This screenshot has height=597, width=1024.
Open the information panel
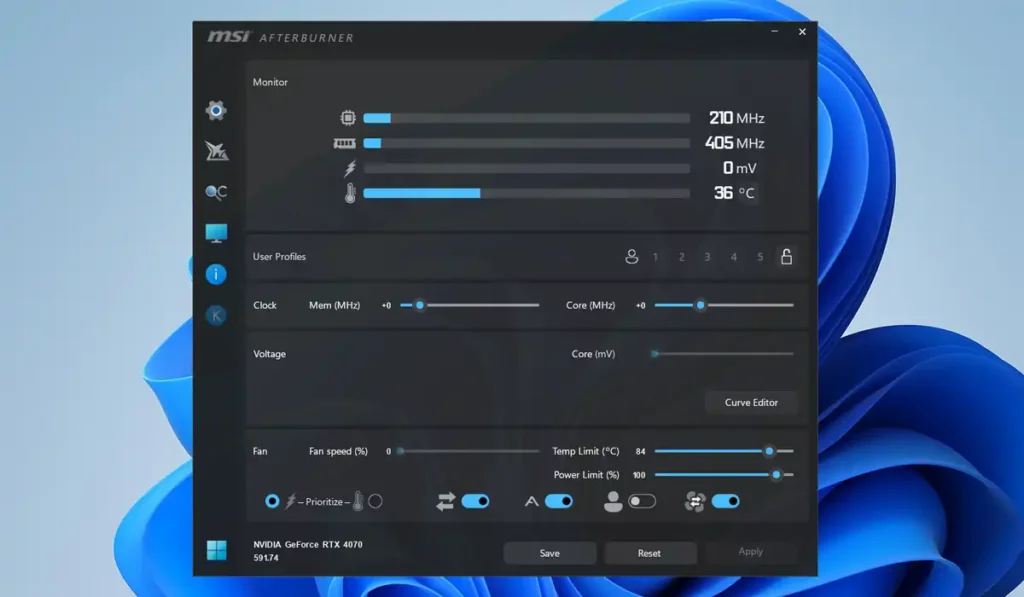[216, 273]
